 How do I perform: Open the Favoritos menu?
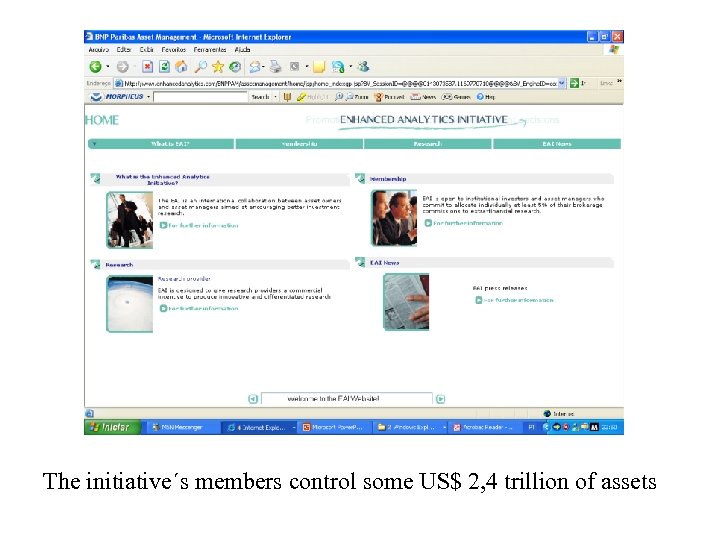[x=174, y=50]
